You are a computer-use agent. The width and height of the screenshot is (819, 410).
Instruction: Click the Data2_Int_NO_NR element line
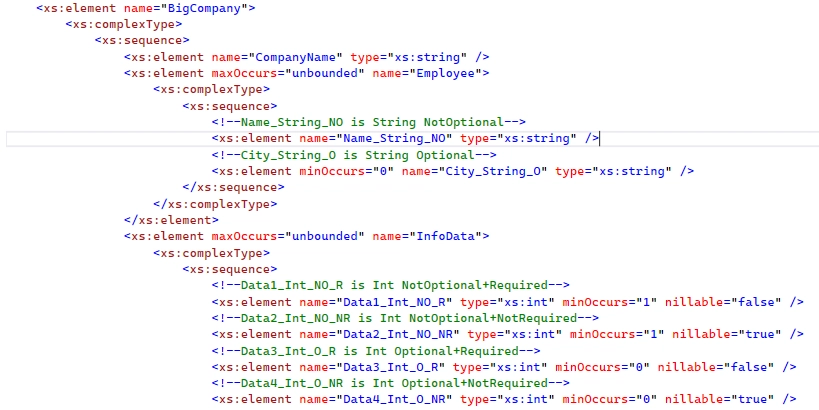[508, 334]
